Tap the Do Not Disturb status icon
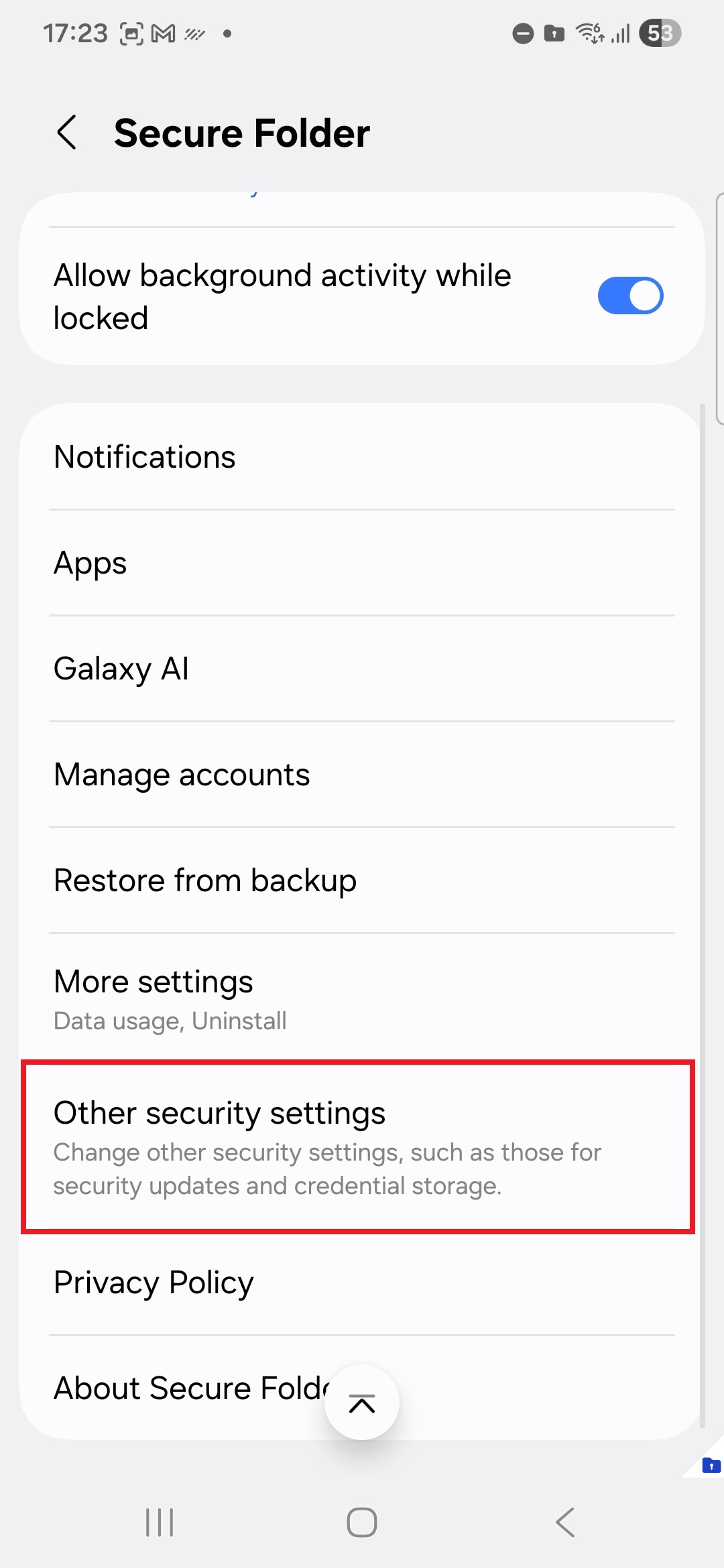Viewport: 724px width, 1568px height. (523, 34)
